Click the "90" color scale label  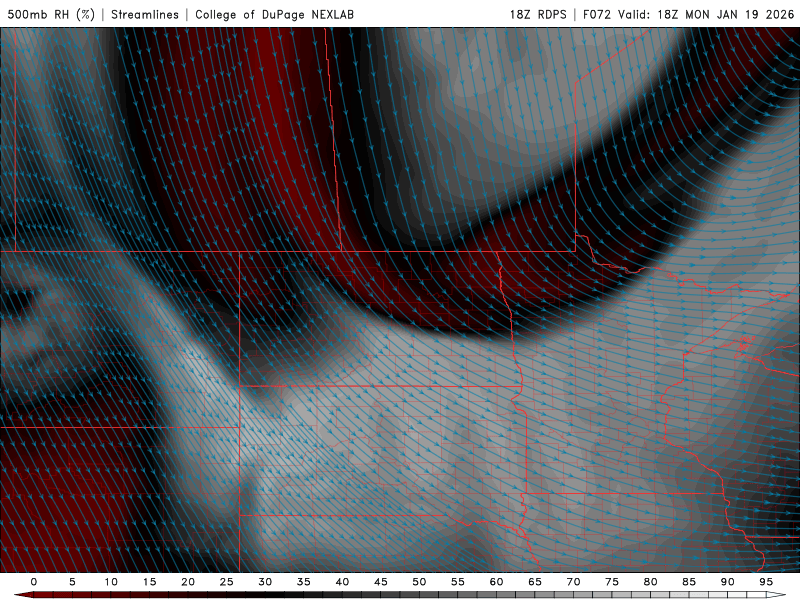click(x=727, y=582)
